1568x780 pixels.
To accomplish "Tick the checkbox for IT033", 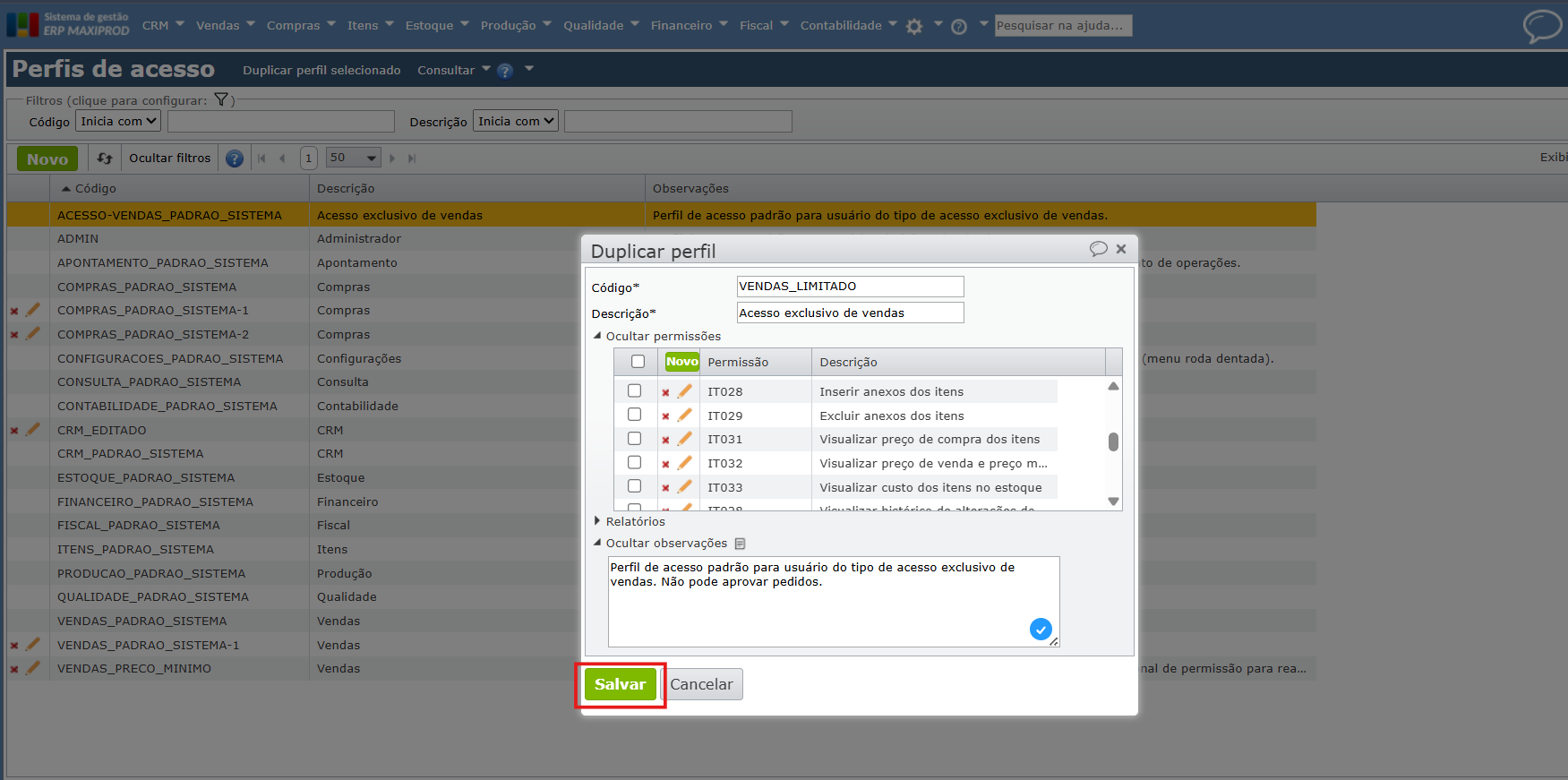I will point(634,486).
